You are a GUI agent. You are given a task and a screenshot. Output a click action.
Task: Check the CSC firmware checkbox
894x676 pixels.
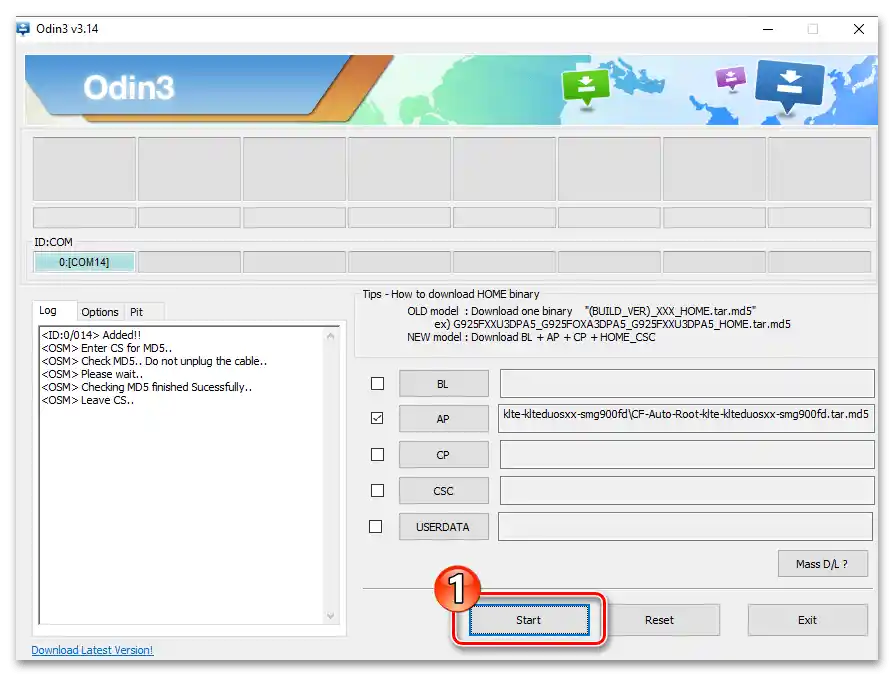tap(376, 491)
